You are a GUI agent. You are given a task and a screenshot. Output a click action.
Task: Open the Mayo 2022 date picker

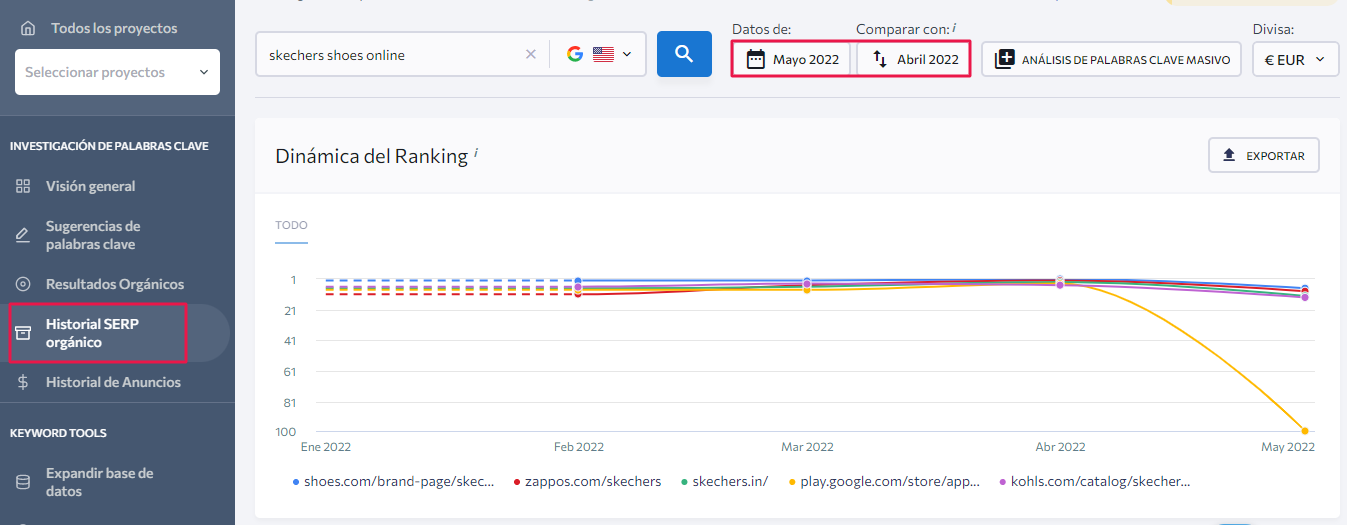[x=792, y=59]
